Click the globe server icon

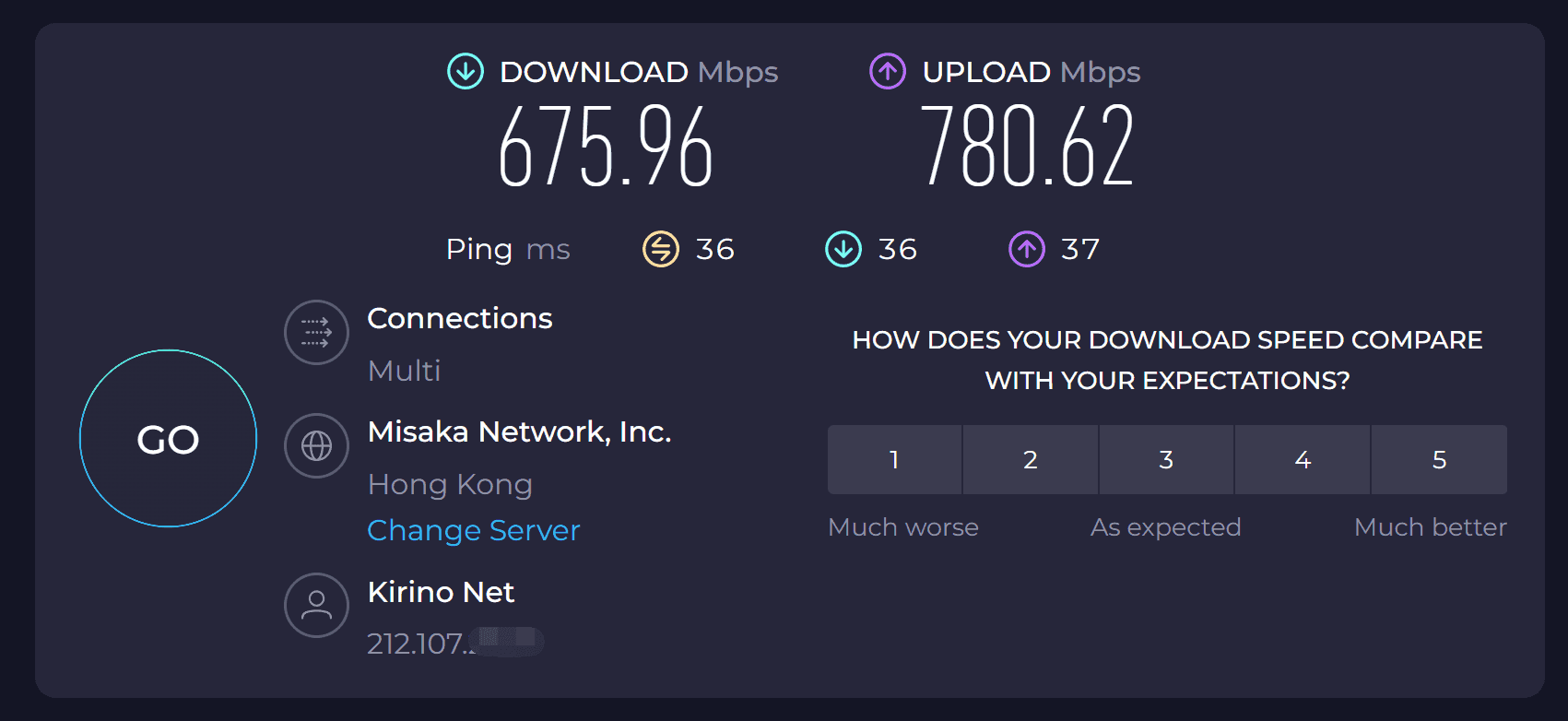(x=316, y=446)
